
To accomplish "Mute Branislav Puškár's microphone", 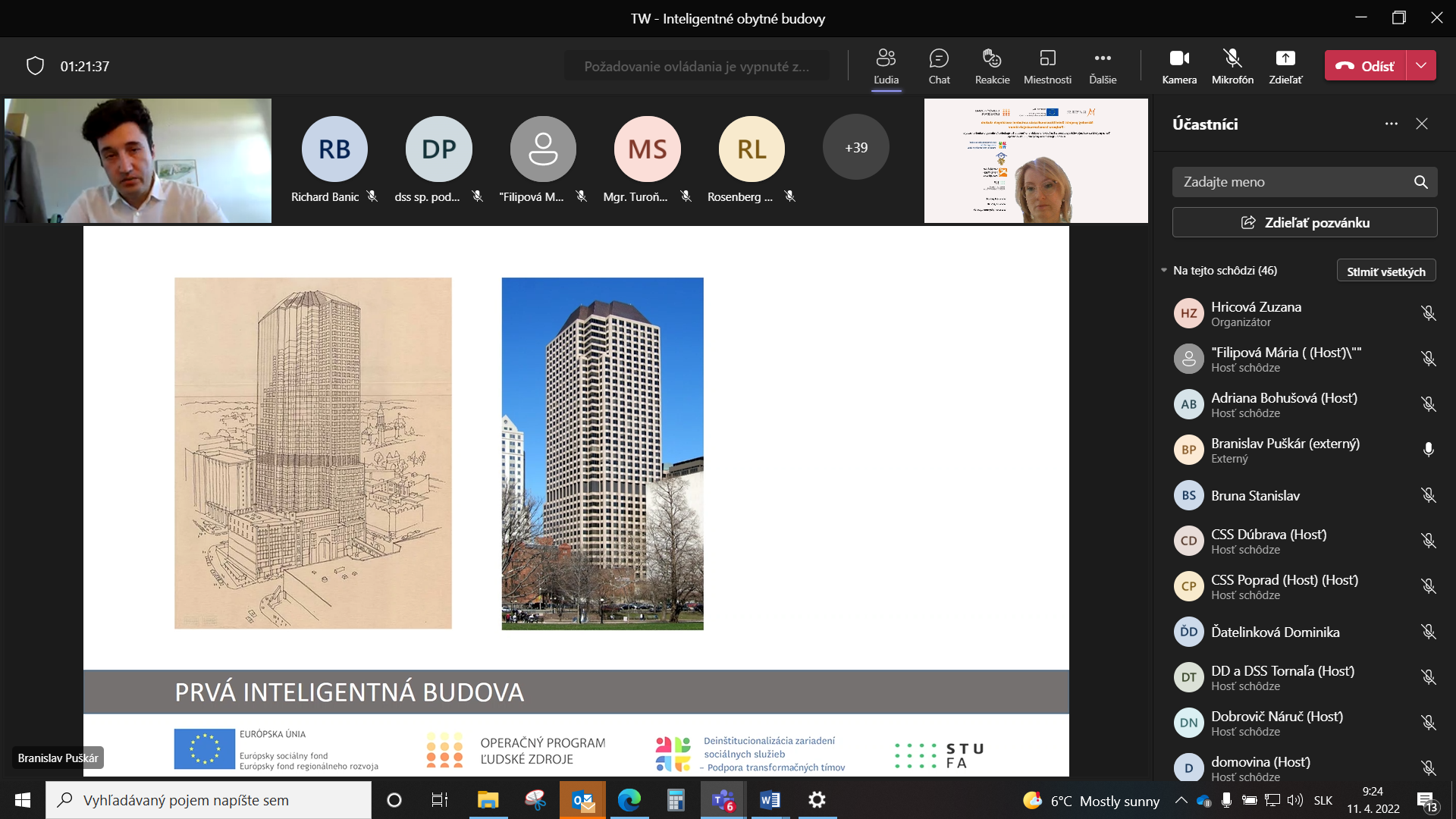I will click(x=1428, y=450).
